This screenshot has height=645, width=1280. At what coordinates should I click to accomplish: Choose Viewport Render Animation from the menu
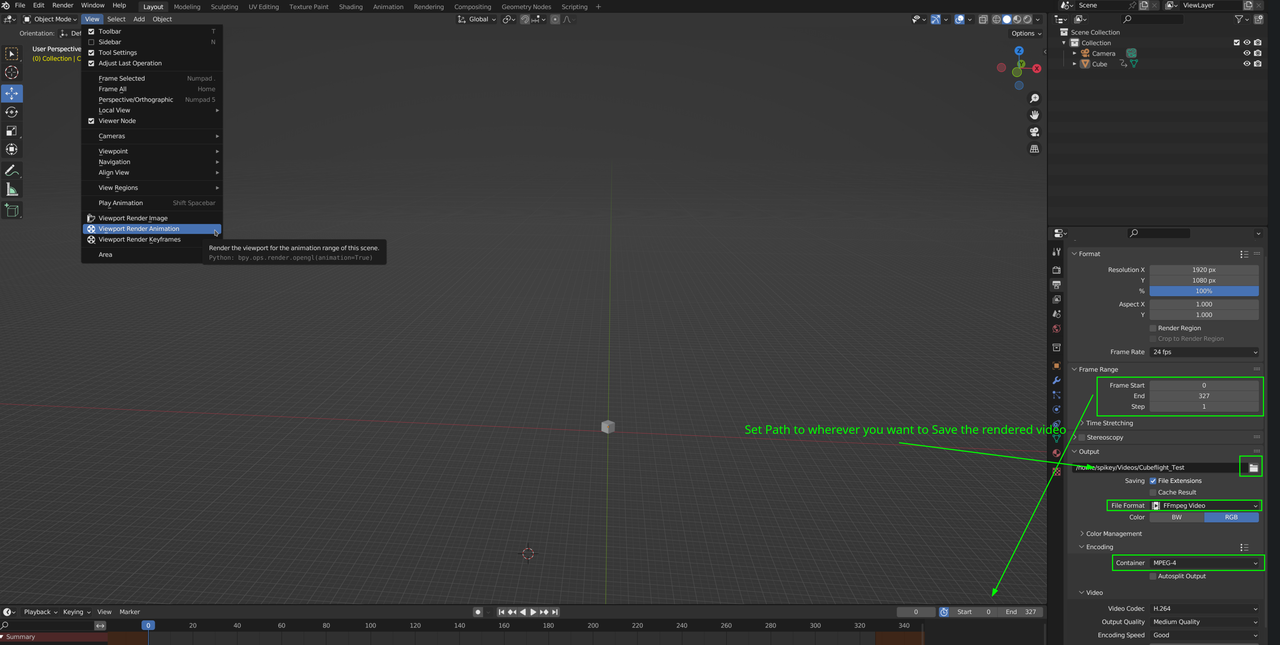(x=140, y=228)
